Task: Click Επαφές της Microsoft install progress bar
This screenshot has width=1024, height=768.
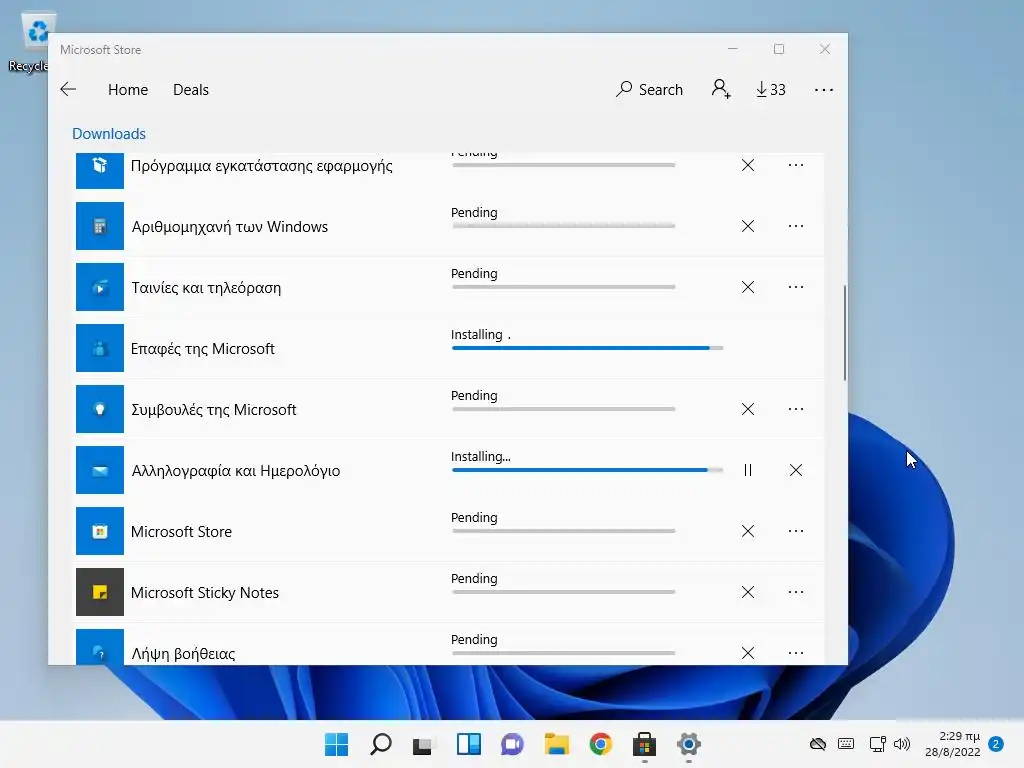Action: click(587, 348)
